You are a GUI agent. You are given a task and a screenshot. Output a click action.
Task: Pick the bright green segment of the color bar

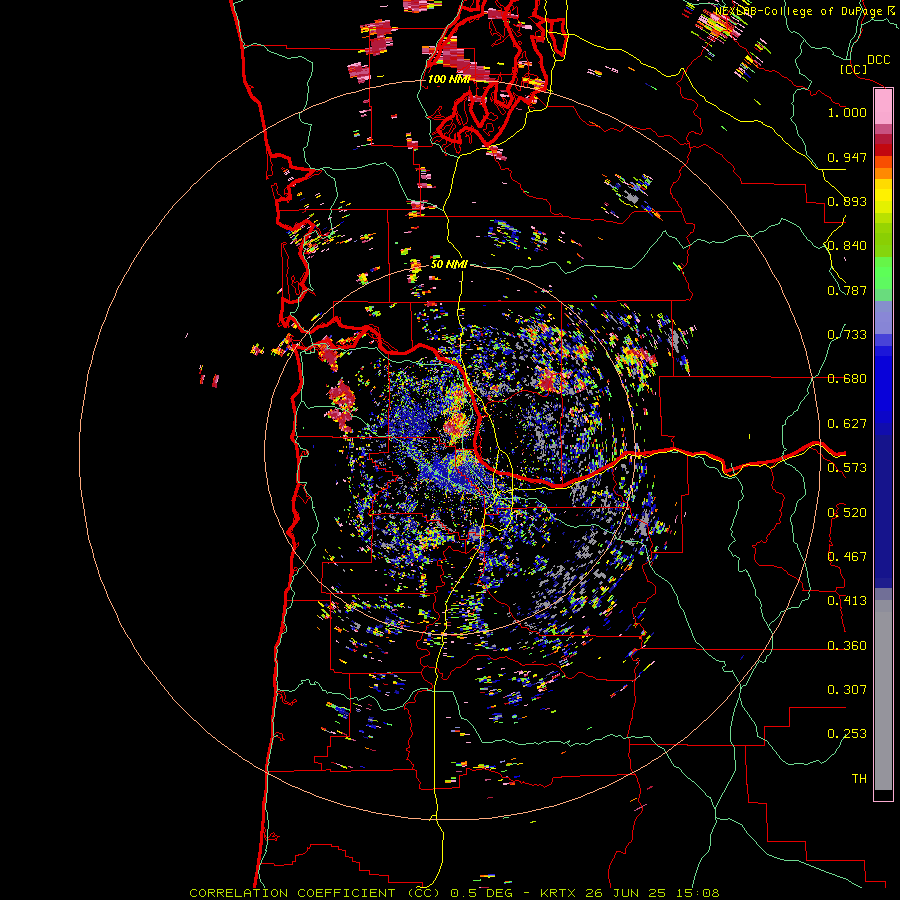[x=883, y=273]
